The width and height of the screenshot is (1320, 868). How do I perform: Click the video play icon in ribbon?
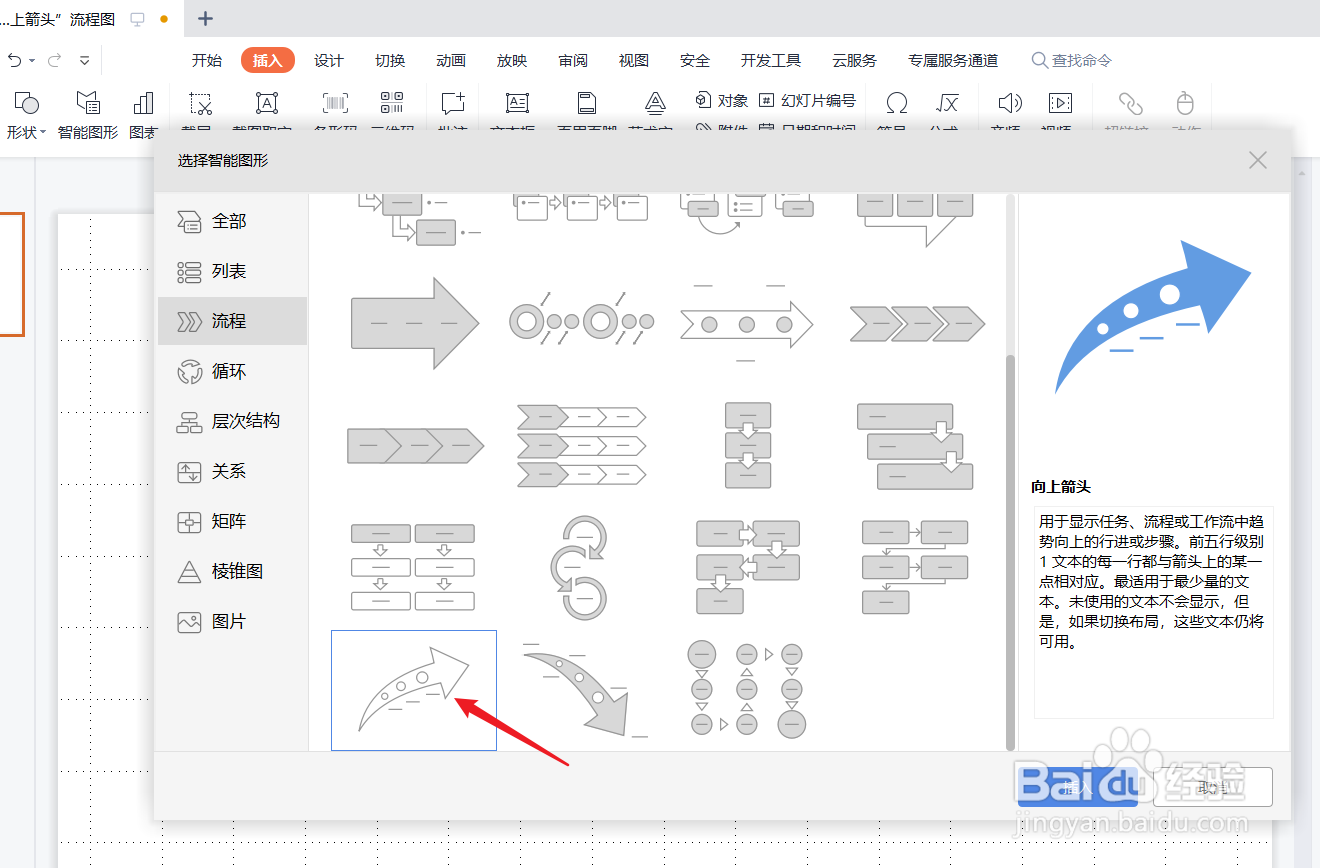(x=1060, y=102)
